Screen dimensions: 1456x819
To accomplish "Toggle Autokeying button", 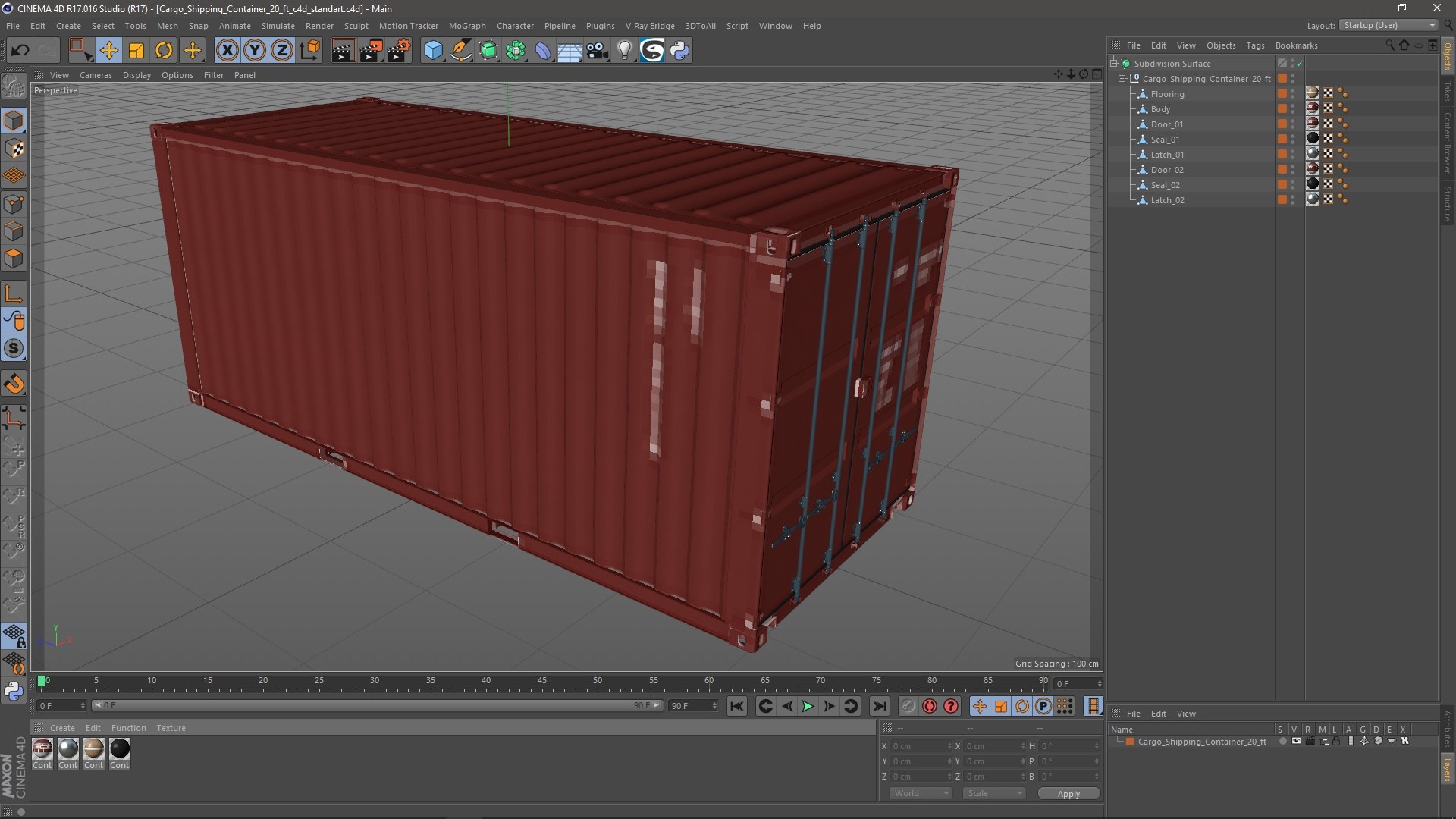I will (x=930, y=706).
